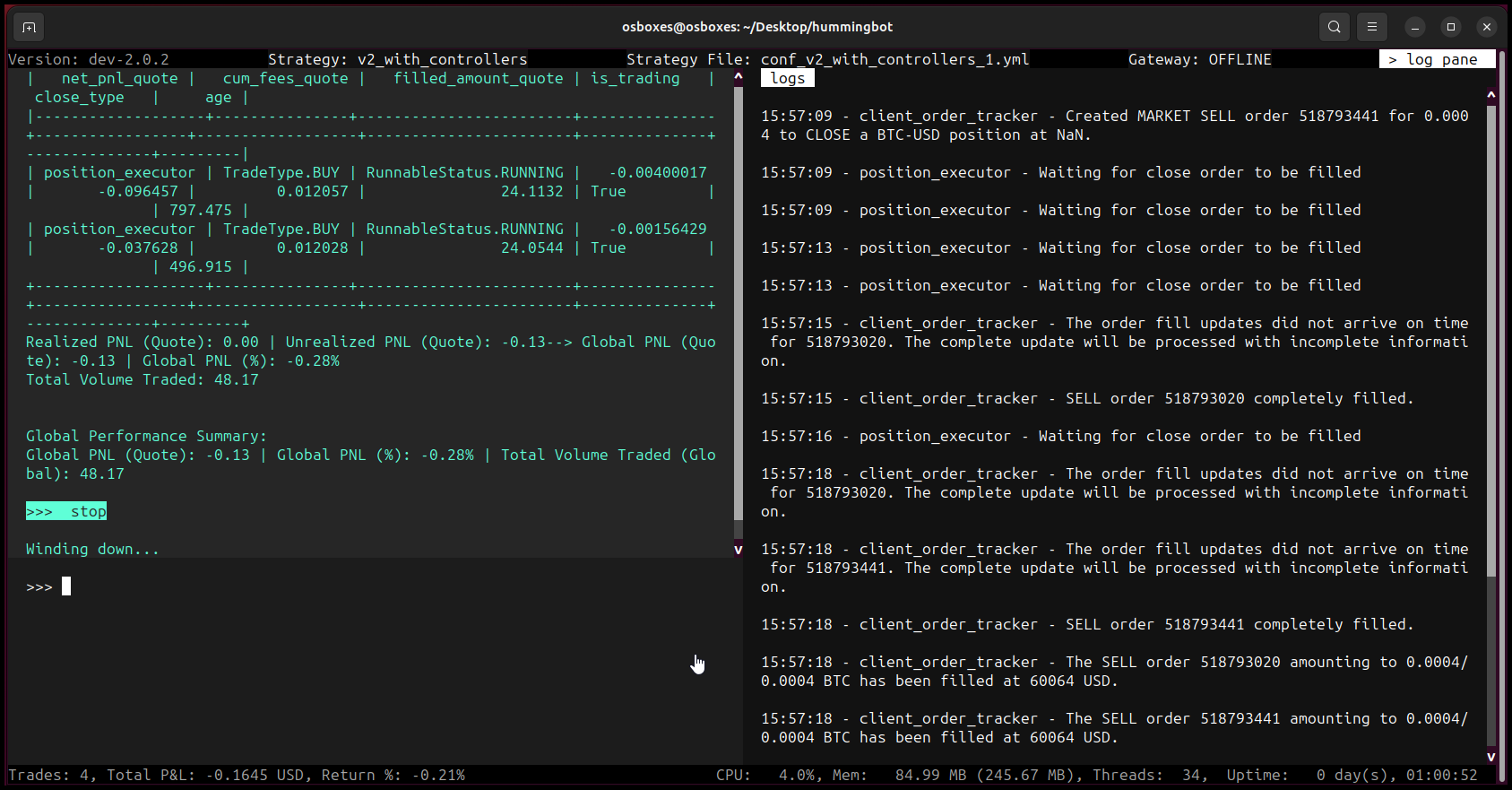Select the logs tab
Viewport: 1512px width, 790px height.
pyautogui.click(x=787, y=79)
